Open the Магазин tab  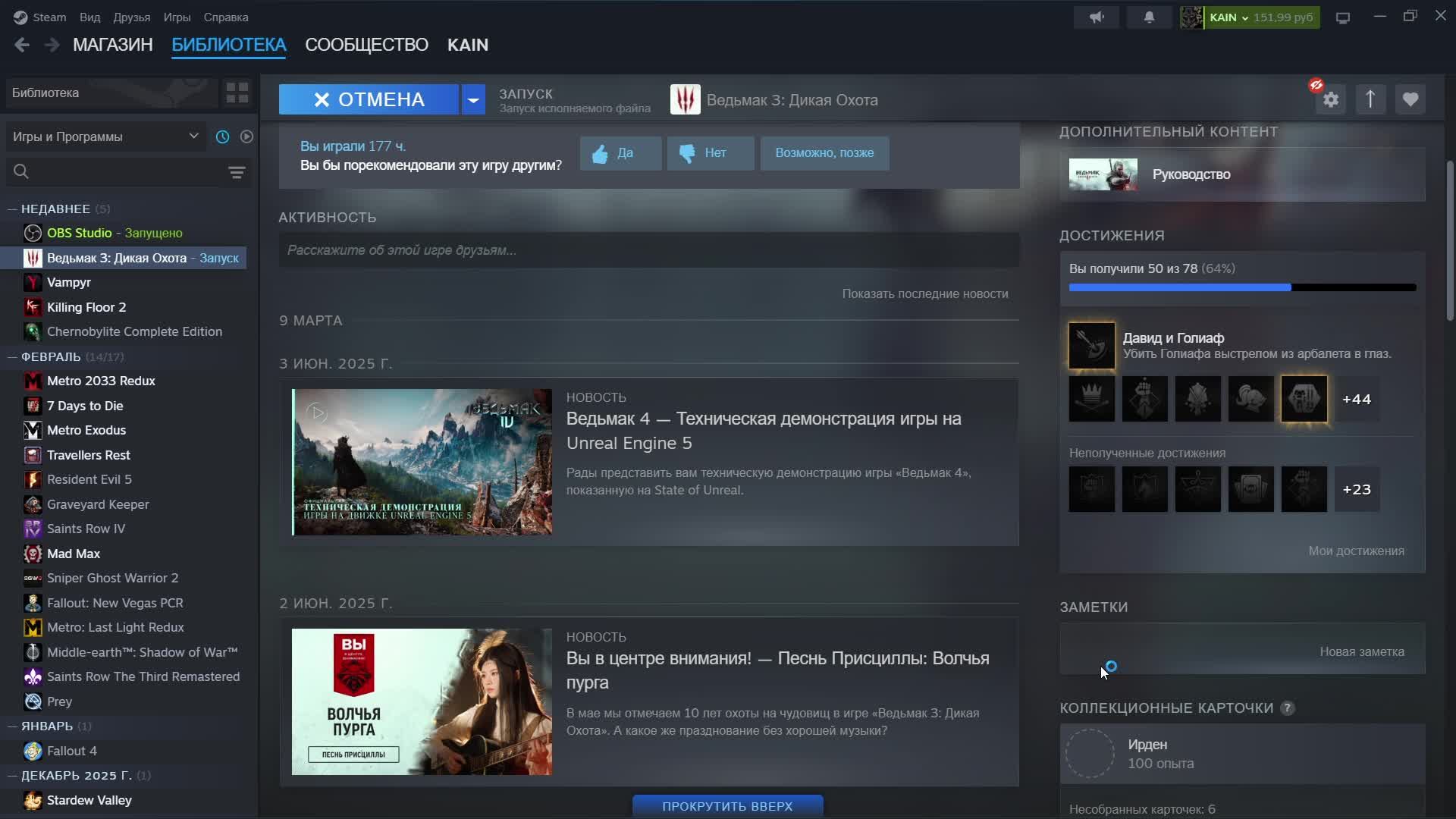(112, 45)
